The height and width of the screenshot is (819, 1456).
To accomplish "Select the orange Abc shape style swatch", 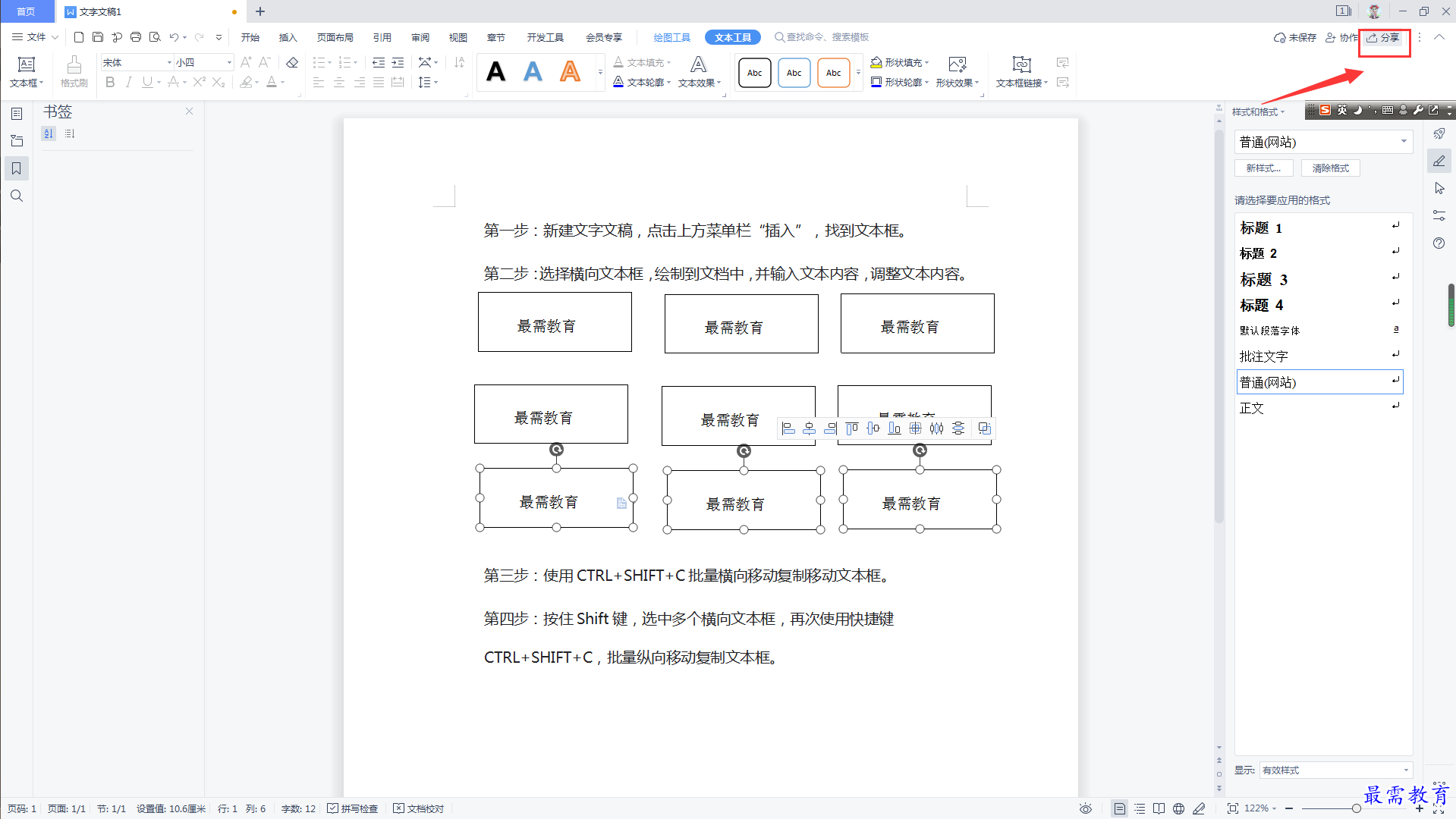I will coord(833,73).
